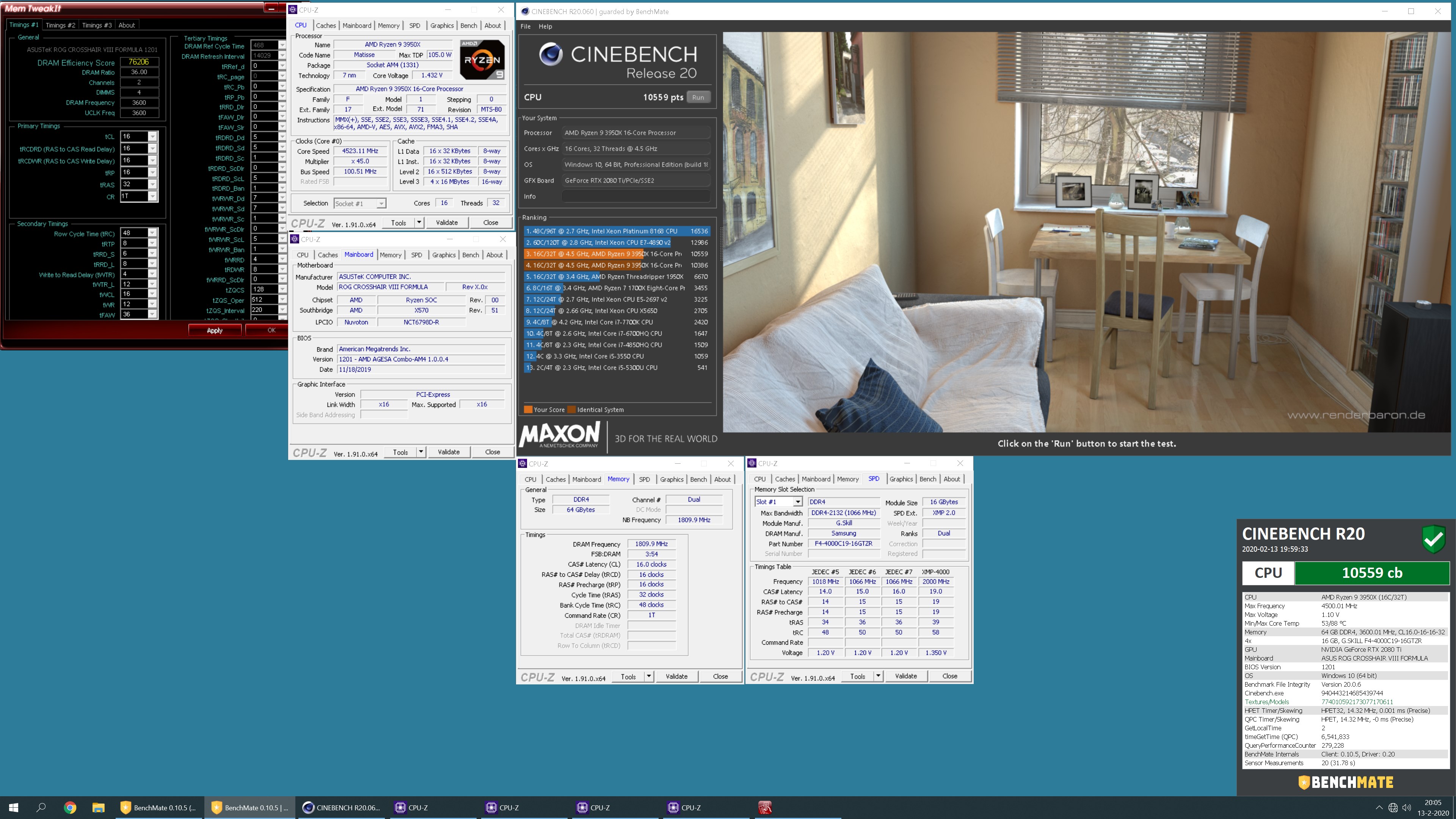Click CPU-Z SPD window title icon
This screenshot has width=1456, height=819.
click(752, 463)
